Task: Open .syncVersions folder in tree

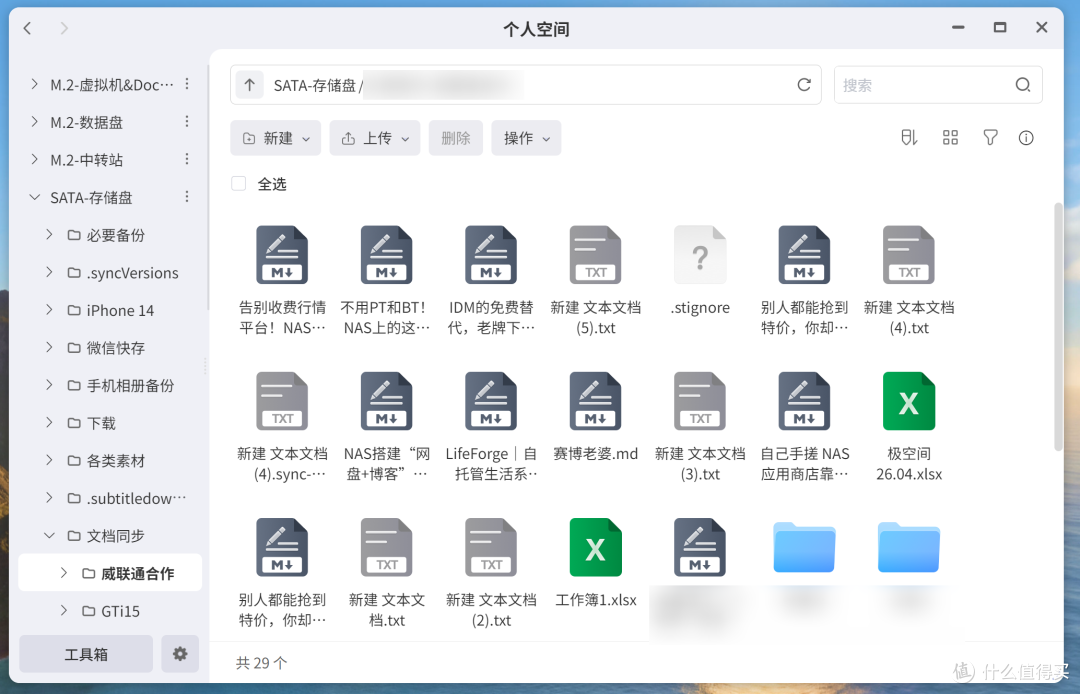Action: pyautogui.click(x=132, y=273)
